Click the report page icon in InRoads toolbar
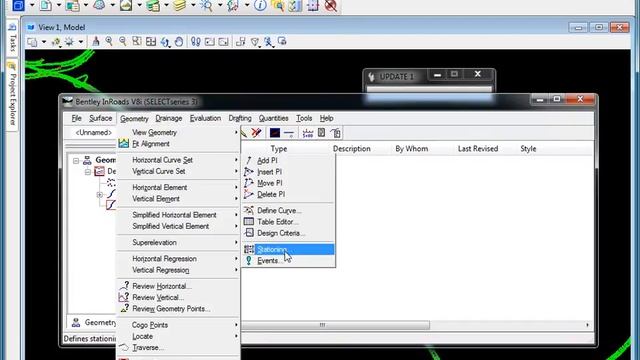The image size is (640, 360). tap(322, 133)
